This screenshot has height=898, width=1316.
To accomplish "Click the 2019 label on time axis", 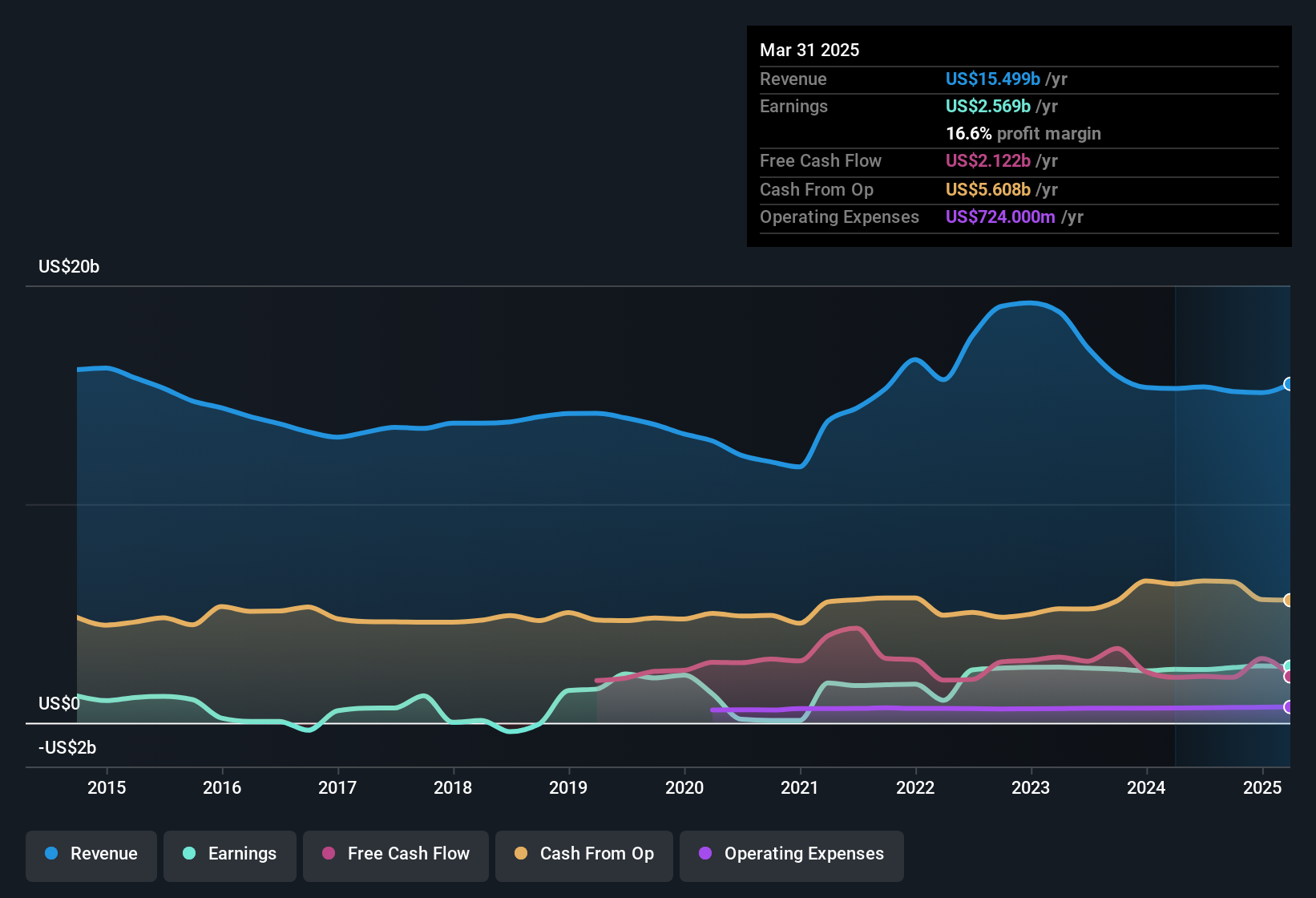I will click(x=568, y=787).
